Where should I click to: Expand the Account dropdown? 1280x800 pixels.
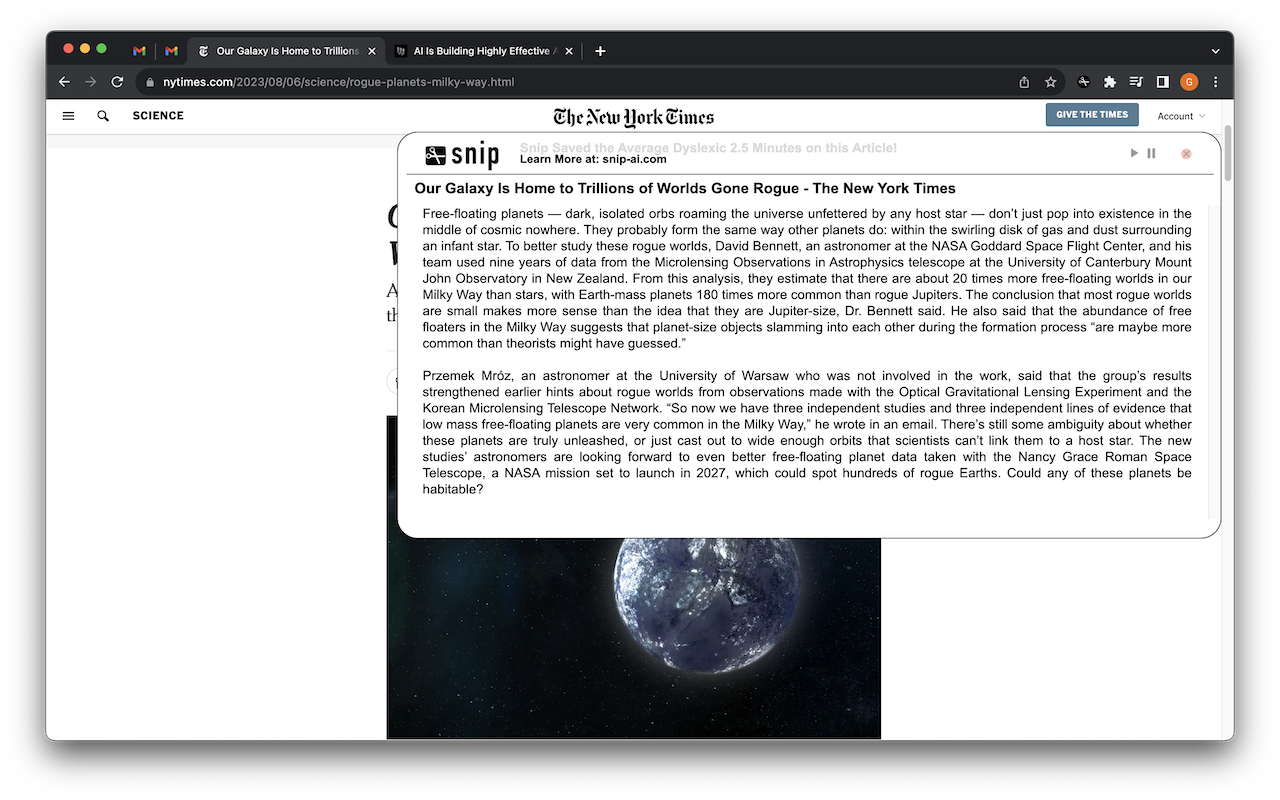(1180, 116)
